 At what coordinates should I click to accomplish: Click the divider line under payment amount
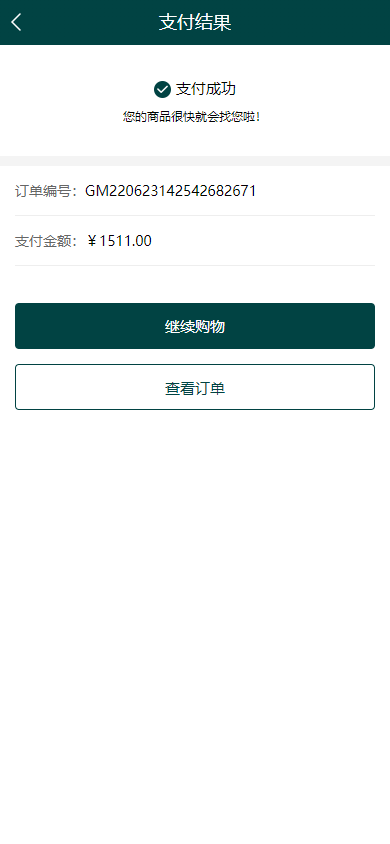195,265
